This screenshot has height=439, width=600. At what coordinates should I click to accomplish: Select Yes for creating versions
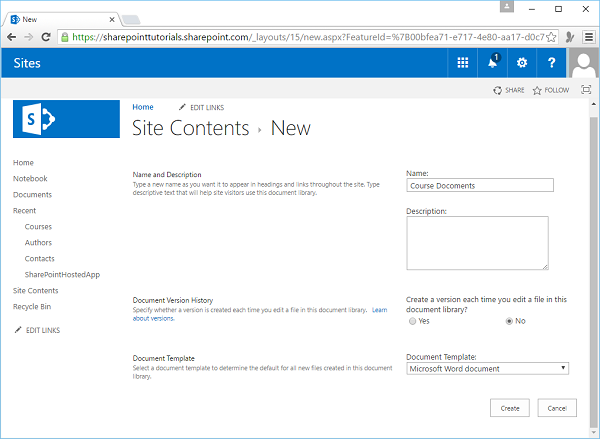(x=413, y=321)
